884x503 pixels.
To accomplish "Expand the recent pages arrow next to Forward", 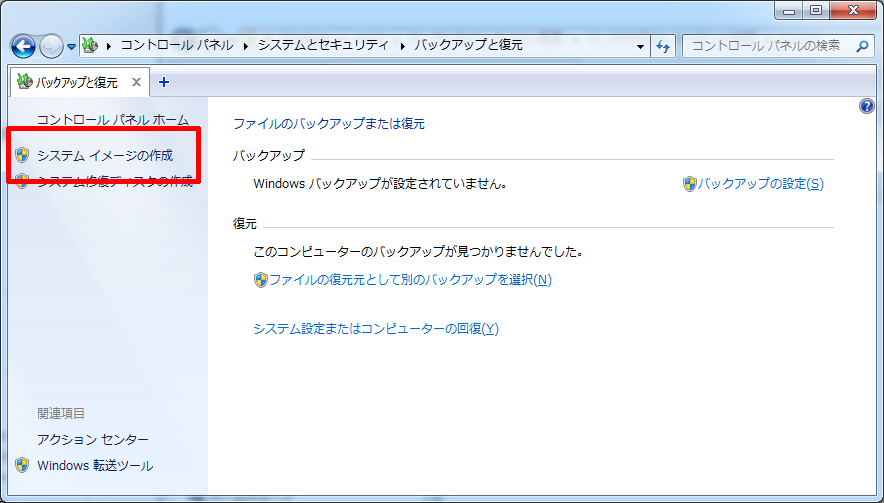I will click(x=72, y=47).
